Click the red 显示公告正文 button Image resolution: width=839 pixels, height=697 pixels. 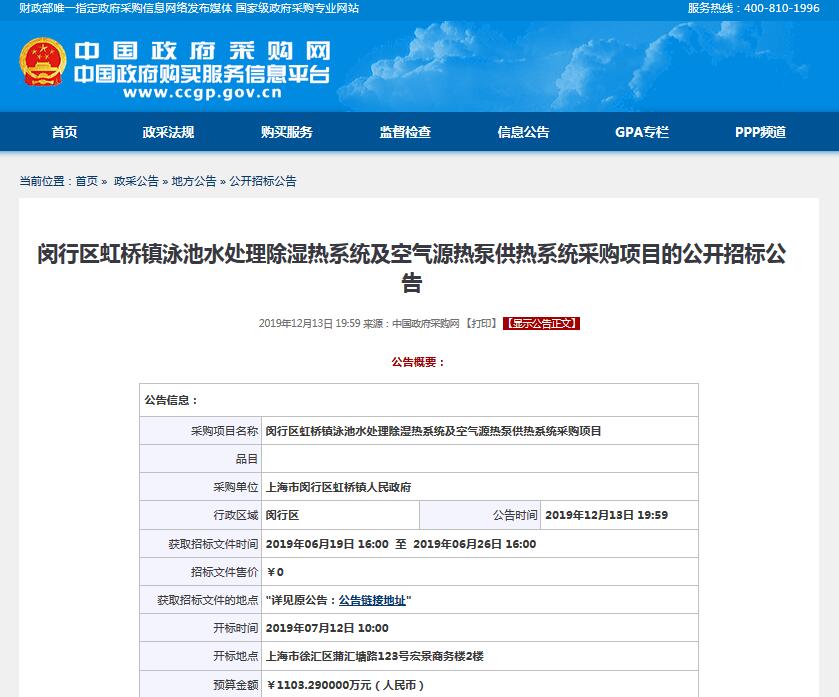(x=541, y=324)
